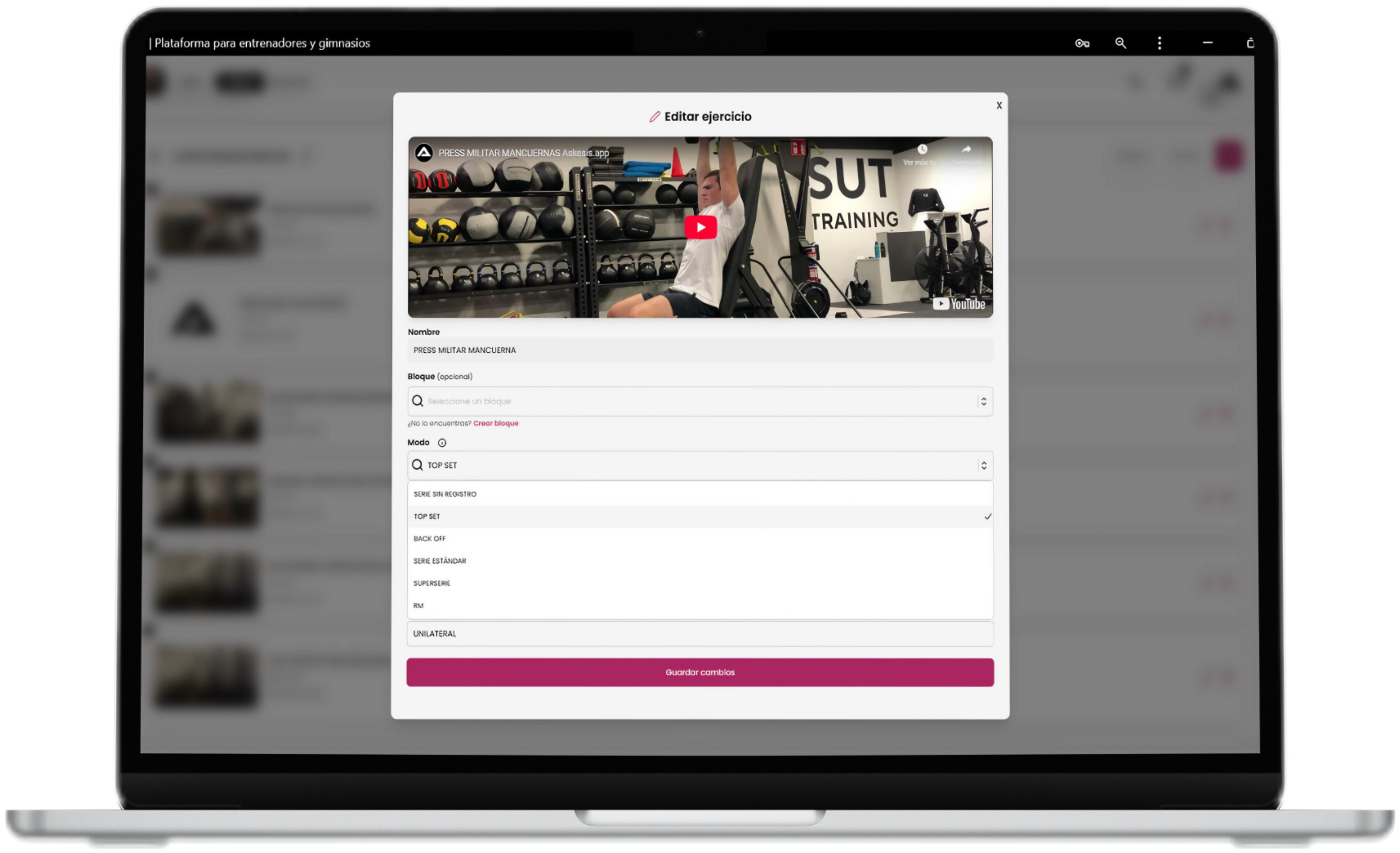Play the YouTube exercise video
Screen dimensions: 1400x853
700,227
